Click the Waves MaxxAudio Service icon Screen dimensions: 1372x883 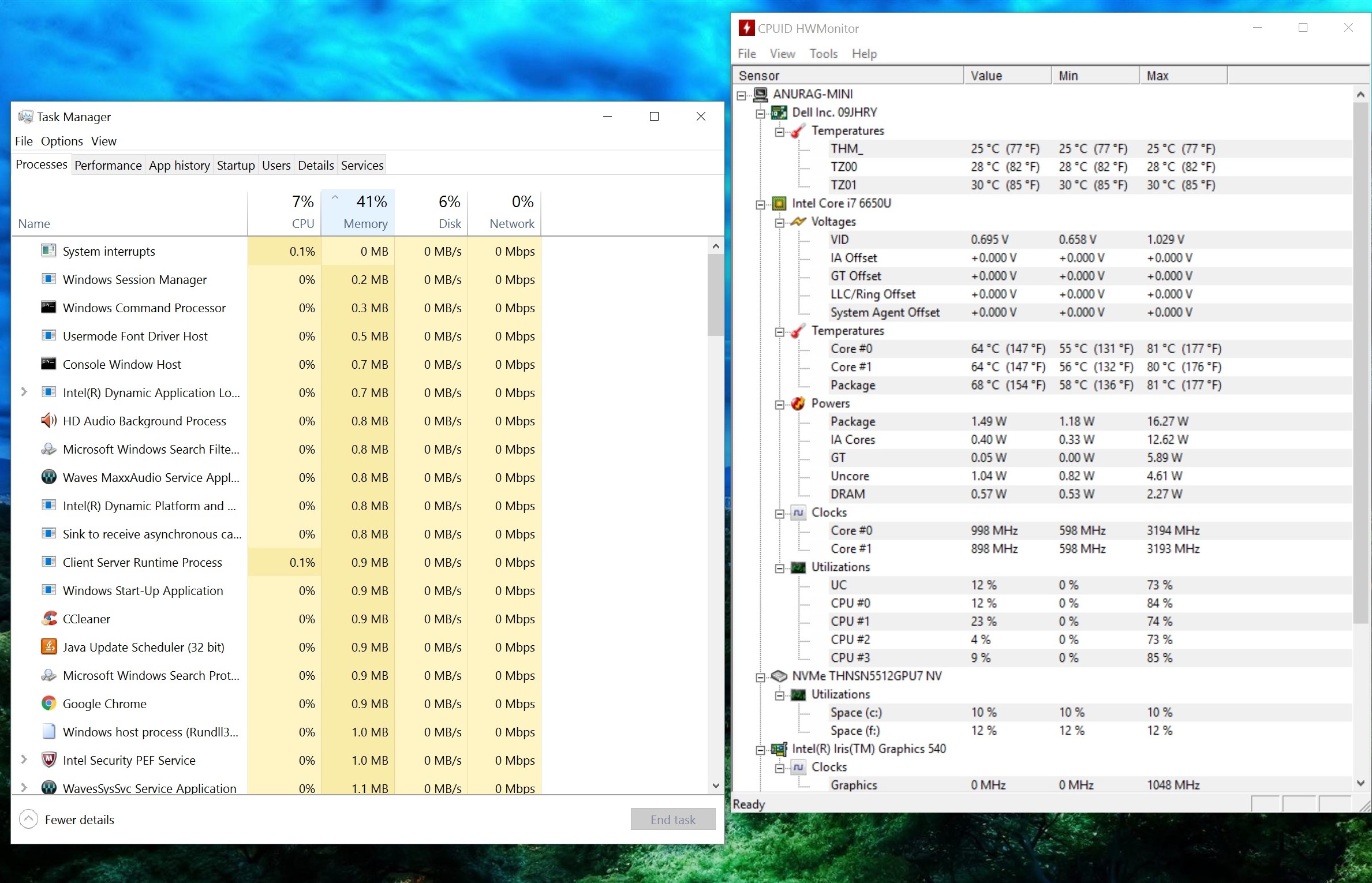coord(49,477)
